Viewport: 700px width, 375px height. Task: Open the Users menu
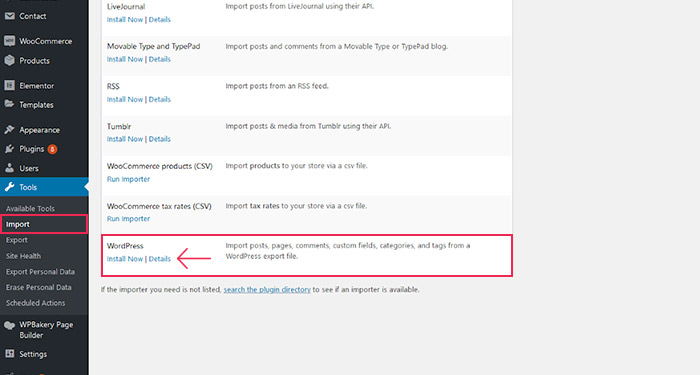29,168
